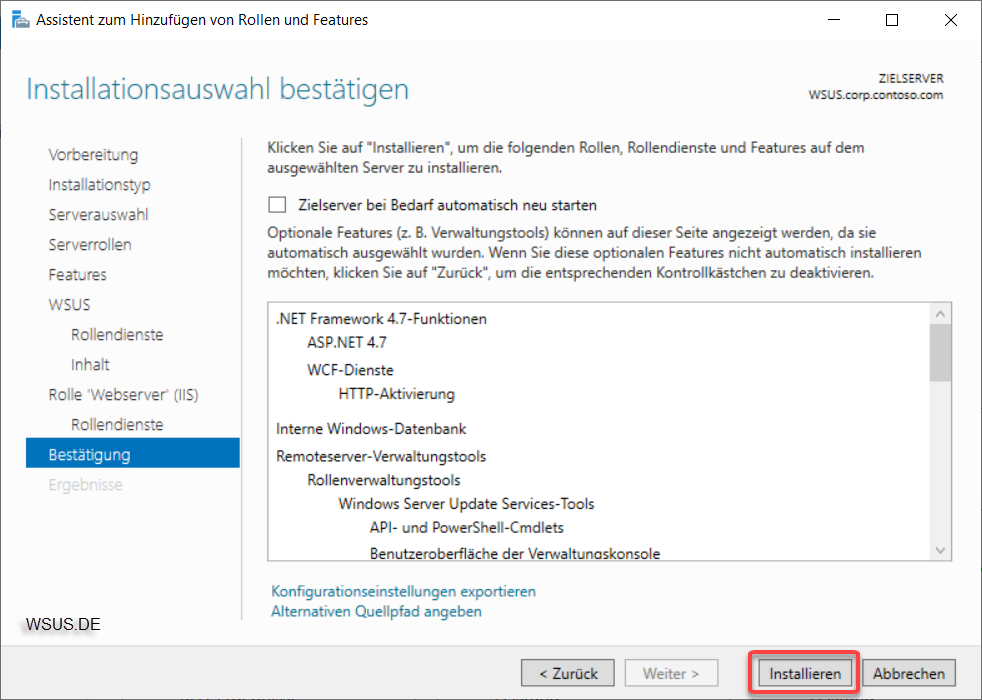This screenshot has height=700, width=982.
Task: Select '.NET Framework 4.7-Funktionen' in the list
Action: click(x=381, y=319)
